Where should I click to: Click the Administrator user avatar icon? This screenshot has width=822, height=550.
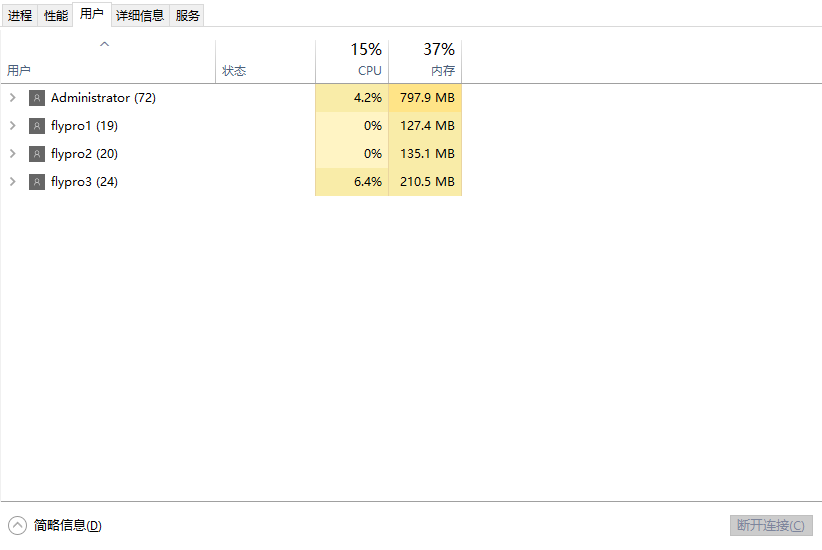tap(37, 98)
